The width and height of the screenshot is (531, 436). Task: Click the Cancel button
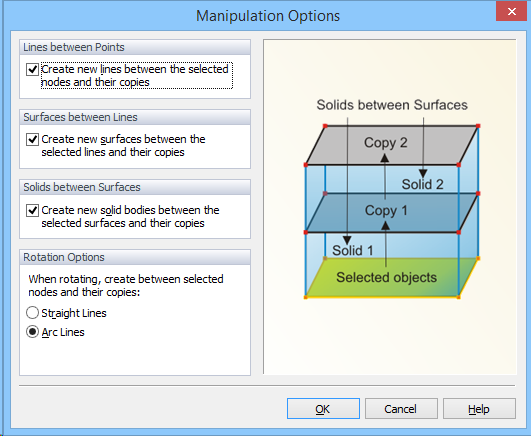[x=401, y=409]
